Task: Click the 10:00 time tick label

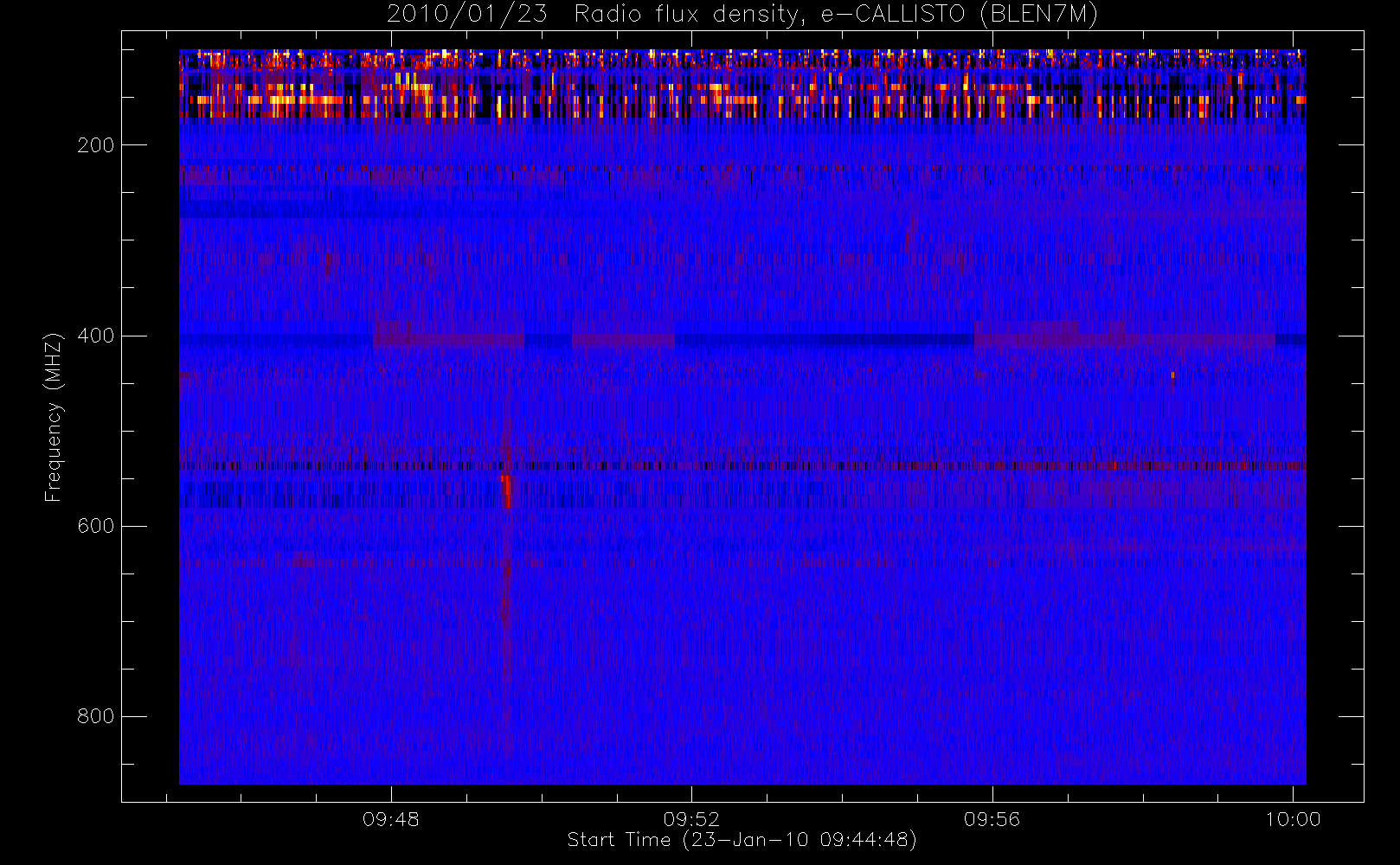Action: [x=1293, y=819]
